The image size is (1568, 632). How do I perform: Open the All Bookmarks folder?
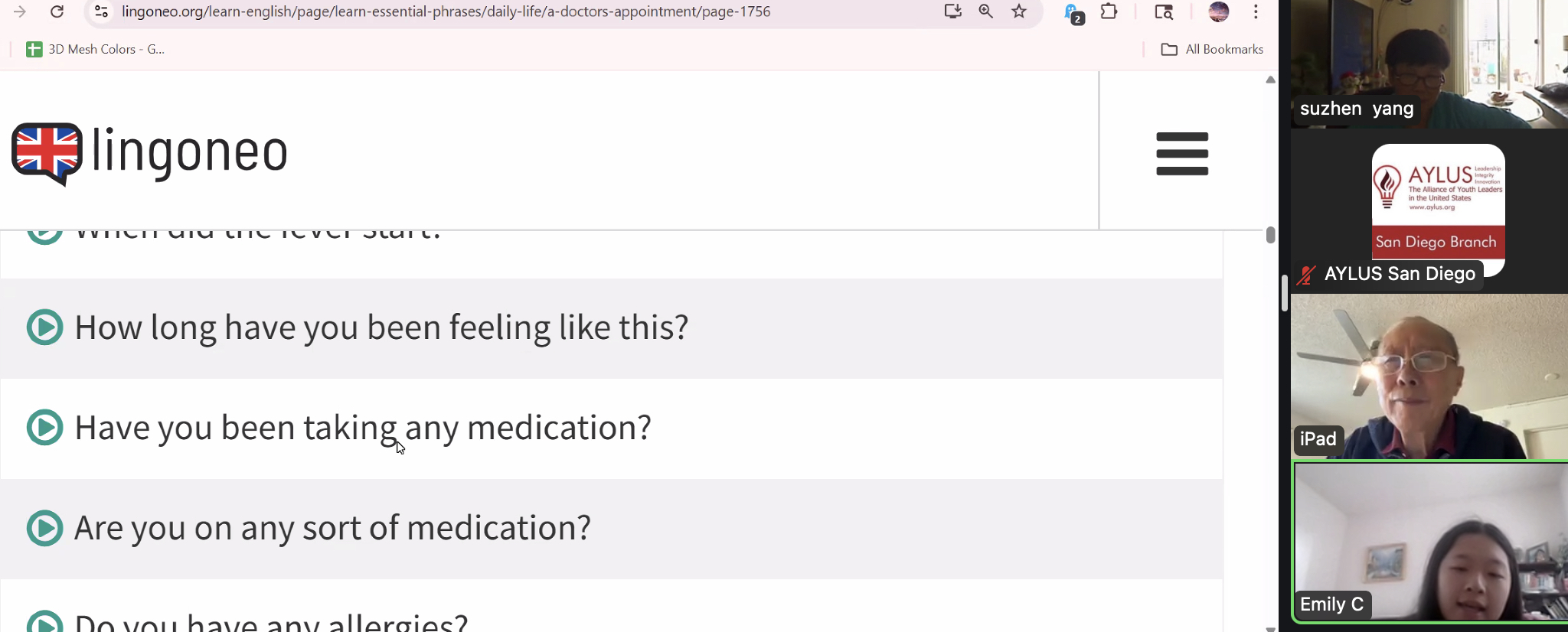1212,49
